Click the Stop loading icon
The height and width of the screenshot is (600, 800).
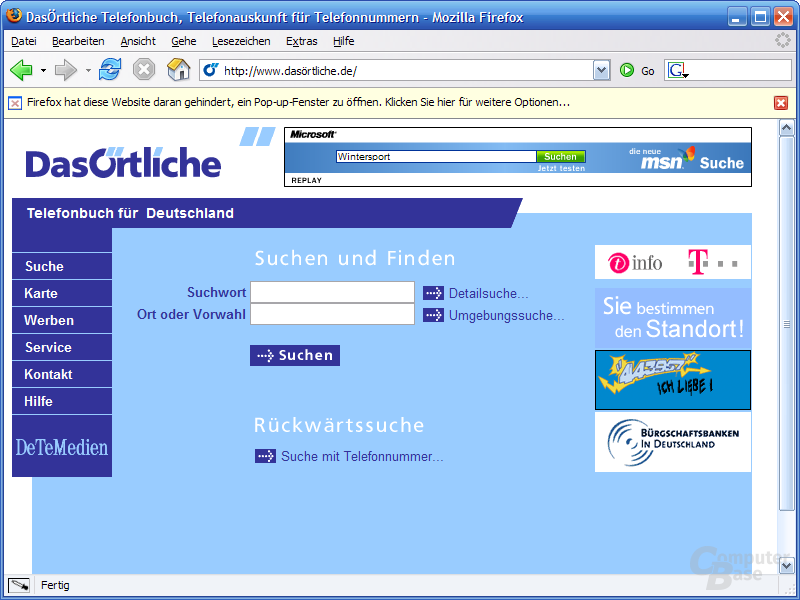click(x=144, y=69)
